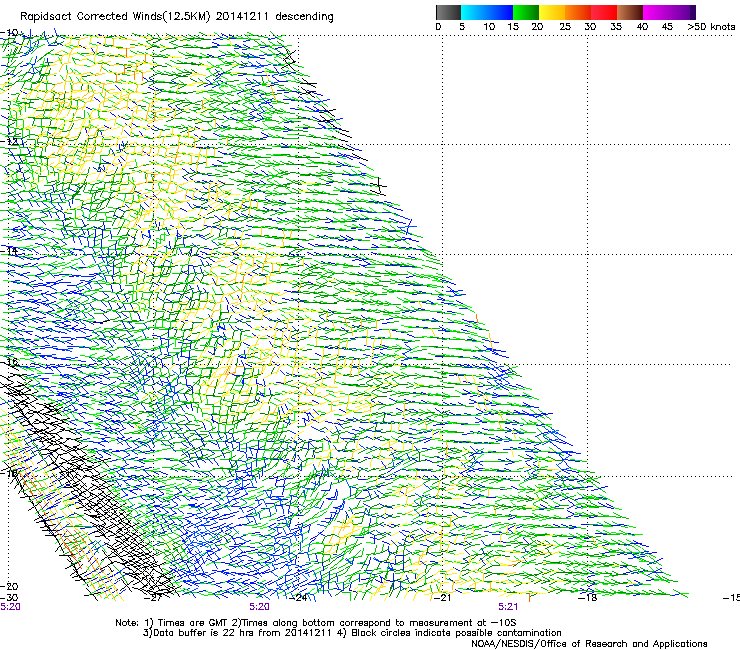The height and width of the screenshot is (650, 740).
Task: Click the '>50 knots' legend label
Action: click(x=711, y=27)
